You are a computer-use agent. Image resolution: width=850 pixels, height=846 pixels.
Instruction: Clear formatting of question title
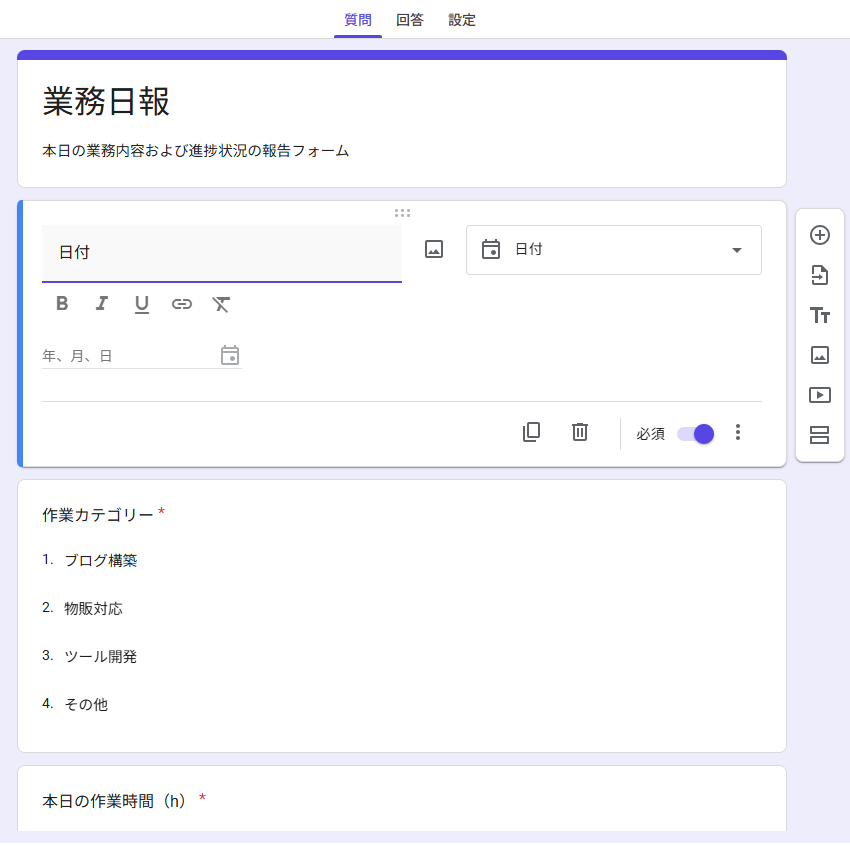pyautogui.click(x=221, y=304)
